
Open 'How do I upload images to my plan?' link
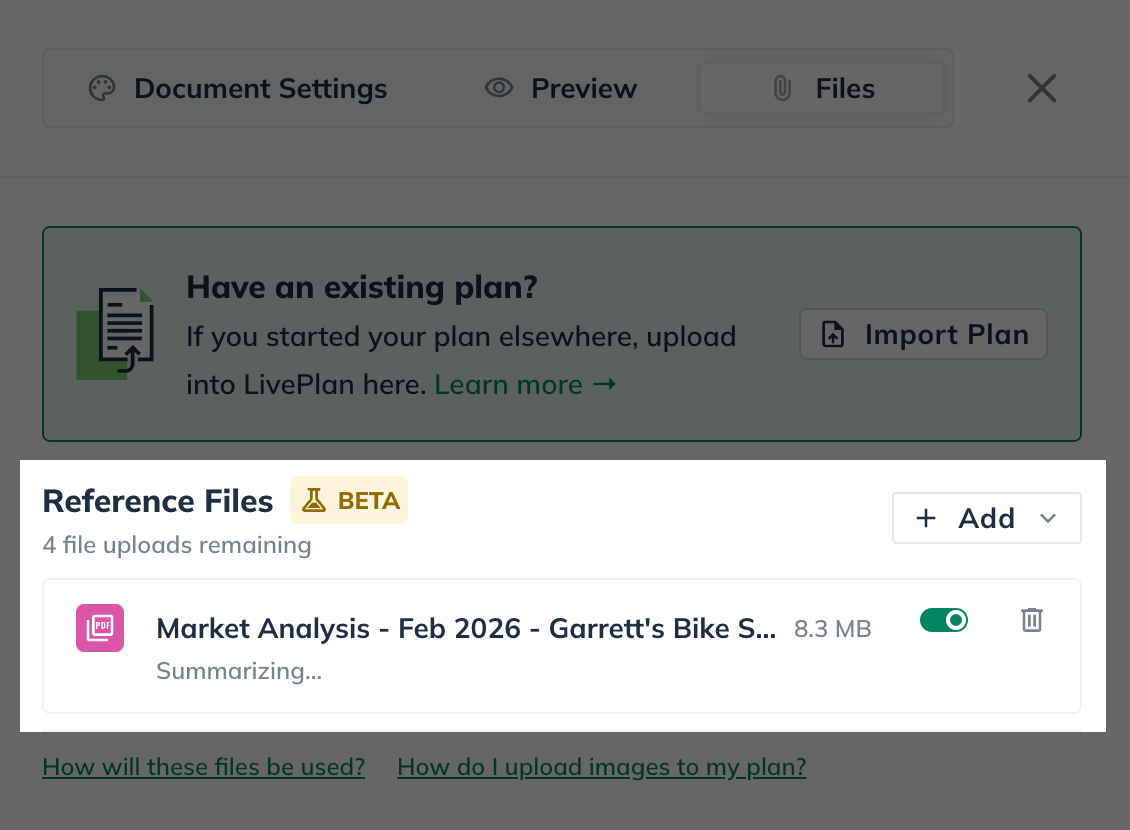pos(602,767)
